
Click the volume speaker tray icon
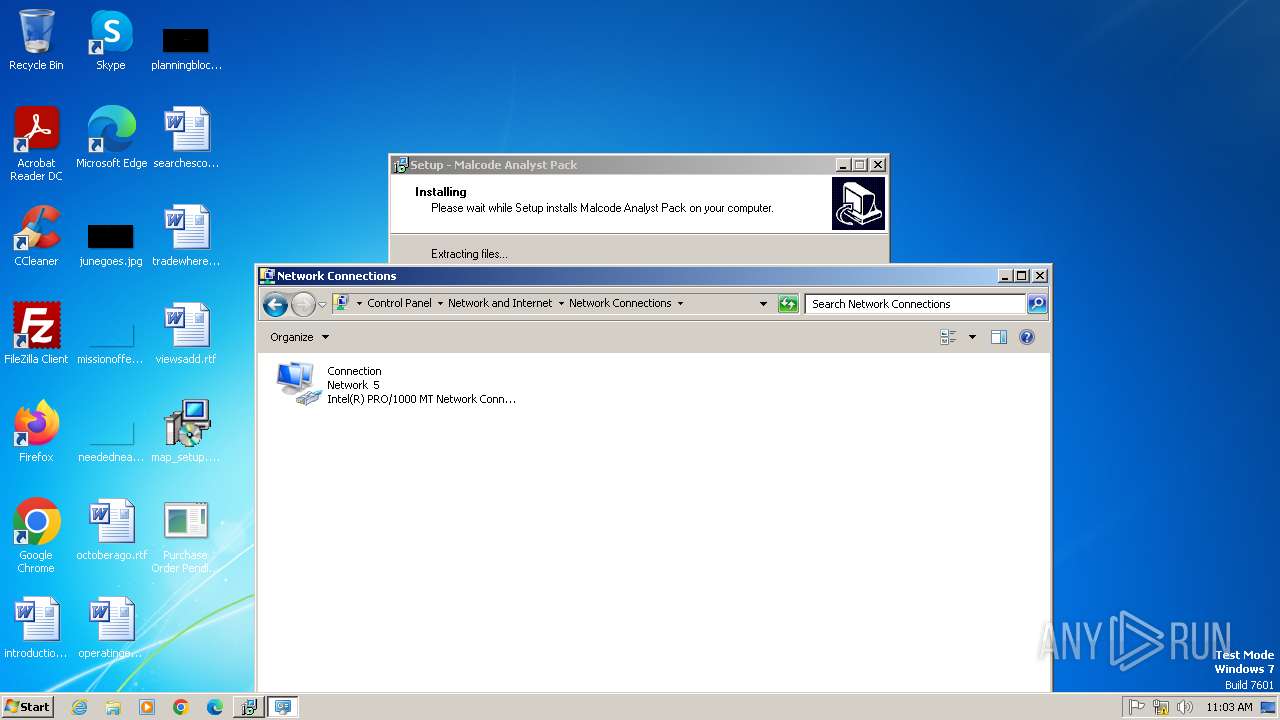(x=1185, y=707)
